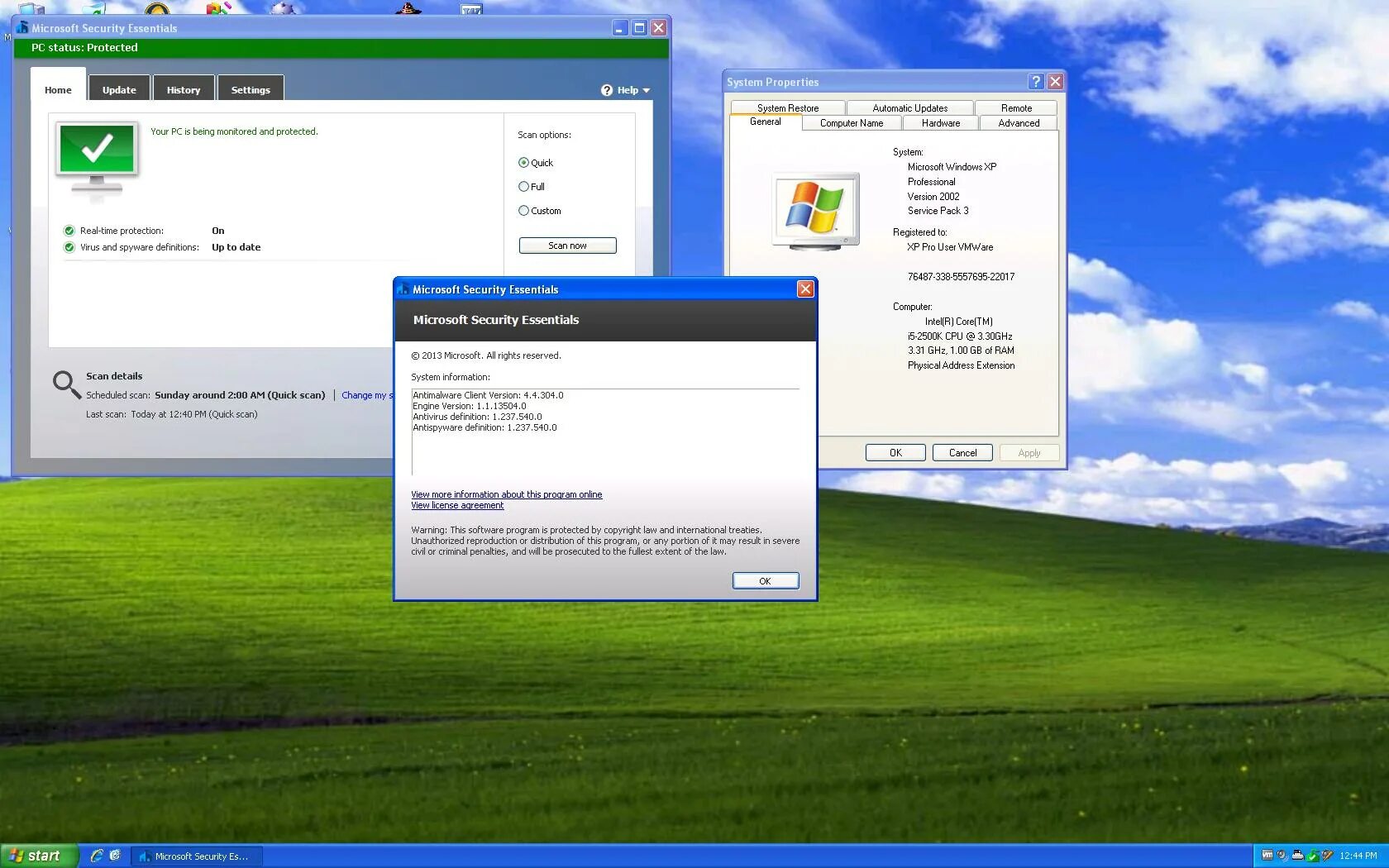Open the View license agreement link
Screen dimensions: 1389x868
pyautogui.click(x=457, y=505)
